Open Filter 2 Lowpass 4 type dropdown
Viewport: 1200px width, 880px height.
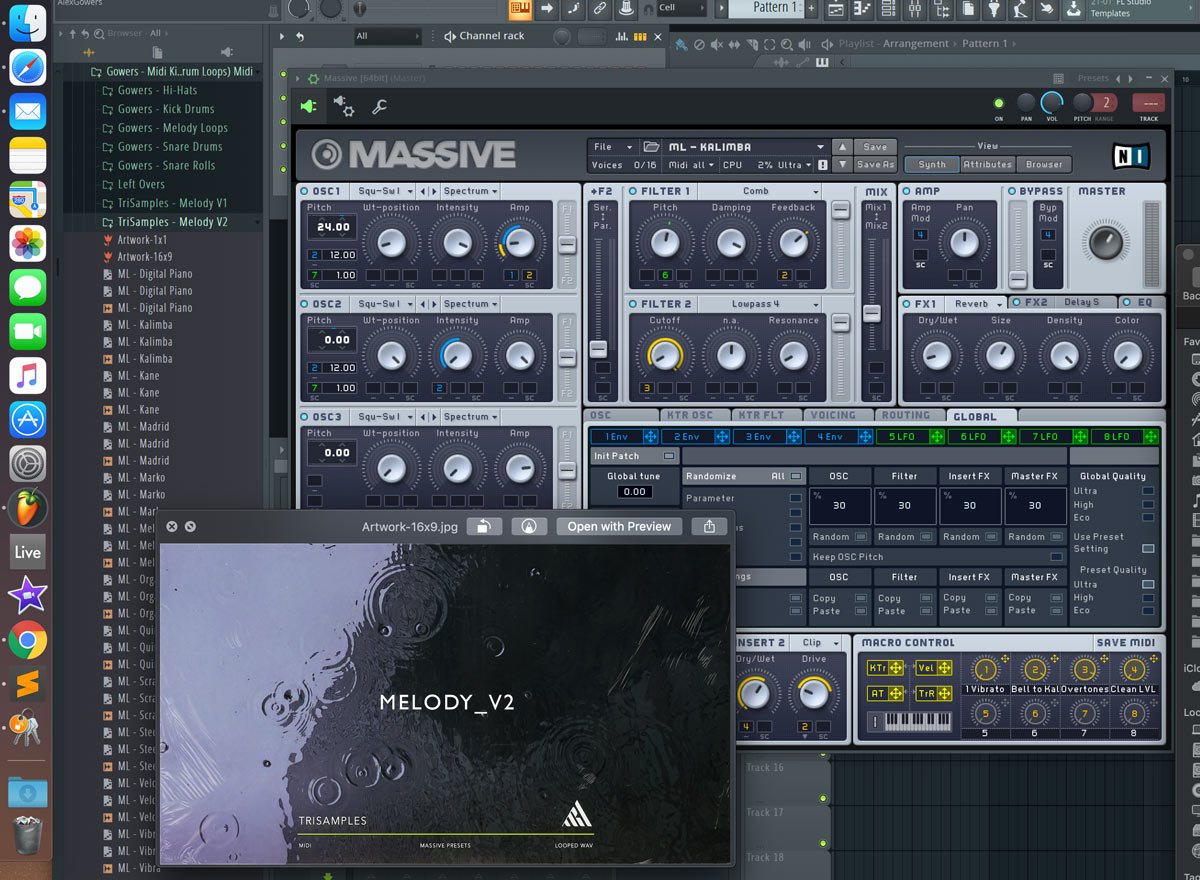tap(761, 304)
